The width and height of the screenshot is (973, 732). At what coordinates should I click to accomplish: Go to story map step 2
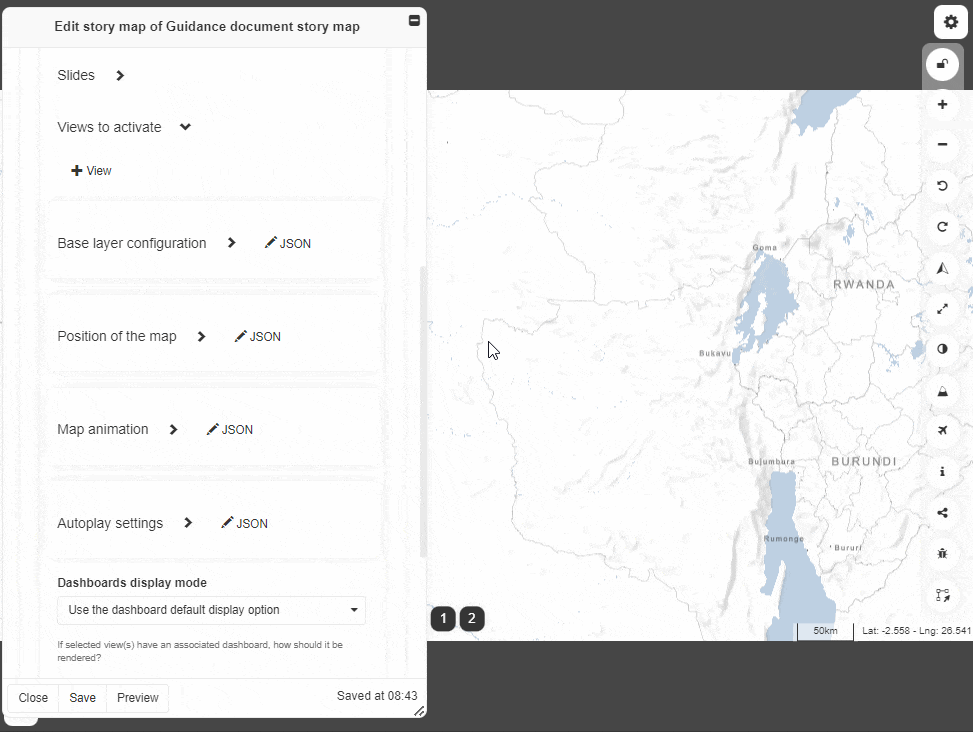[472, 619]
